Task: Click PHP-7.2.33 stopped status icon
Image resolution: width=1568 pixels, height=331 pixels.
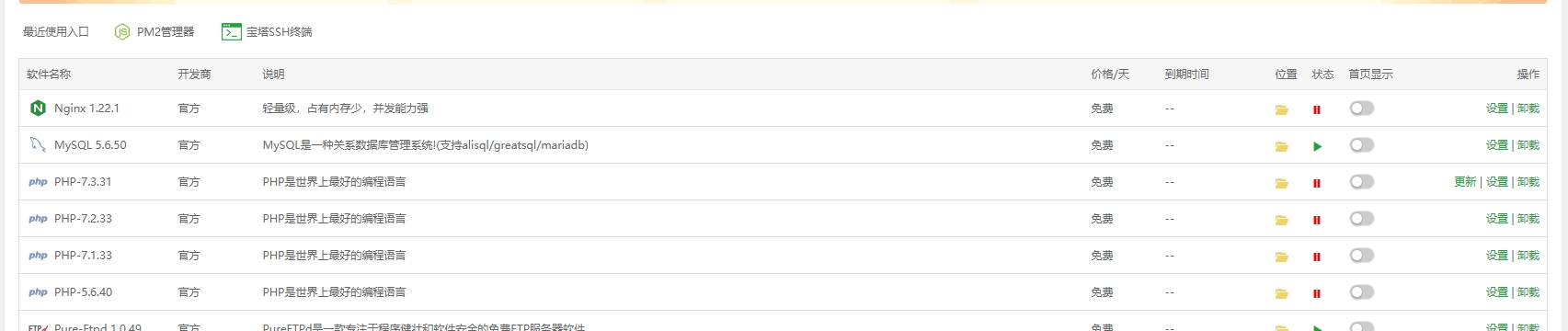Action: pos(1316,220)
